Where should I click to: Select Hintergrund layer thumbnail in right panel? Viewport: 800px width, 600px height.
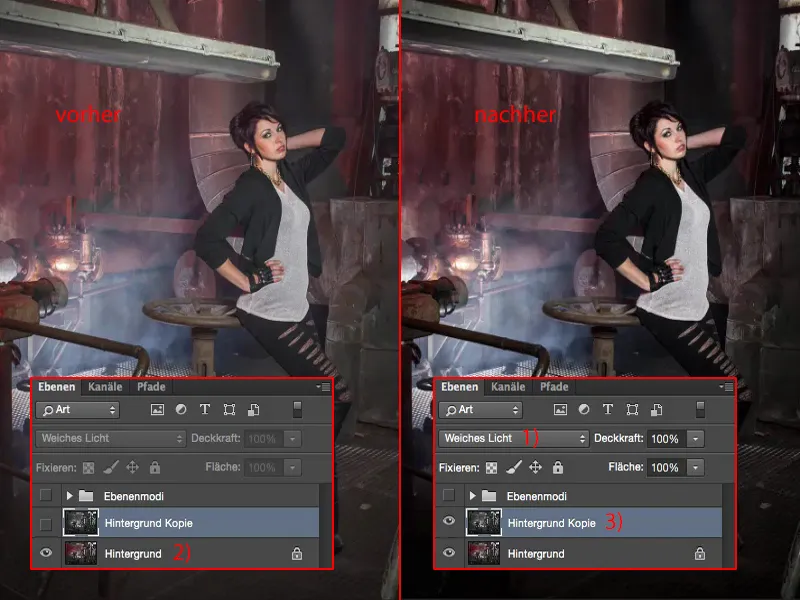click(x=484, y=553)
